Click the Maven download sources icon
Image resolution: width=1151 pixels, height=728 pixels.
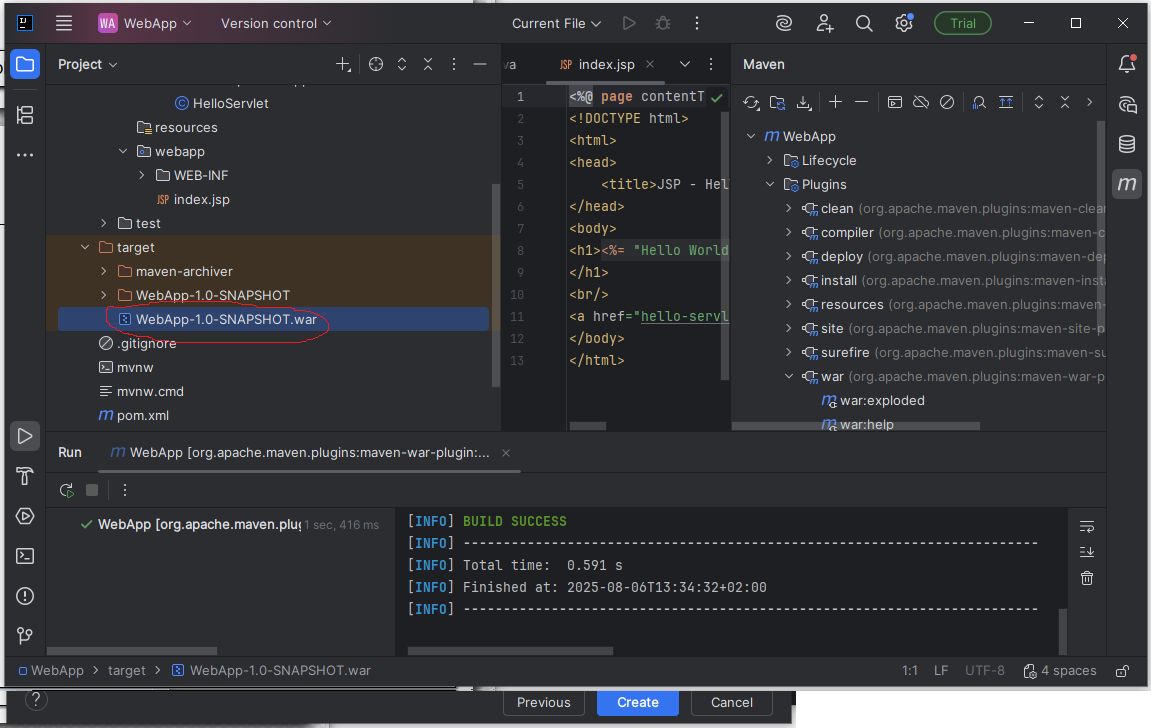coord(804,102)
